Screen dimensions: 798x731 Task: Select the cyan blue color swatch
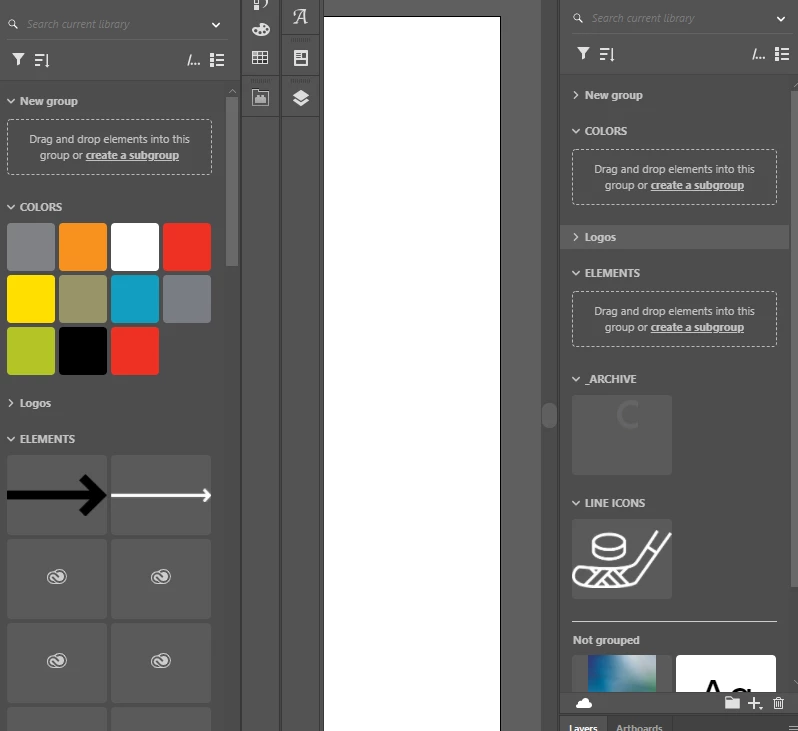tap(135, 299)
